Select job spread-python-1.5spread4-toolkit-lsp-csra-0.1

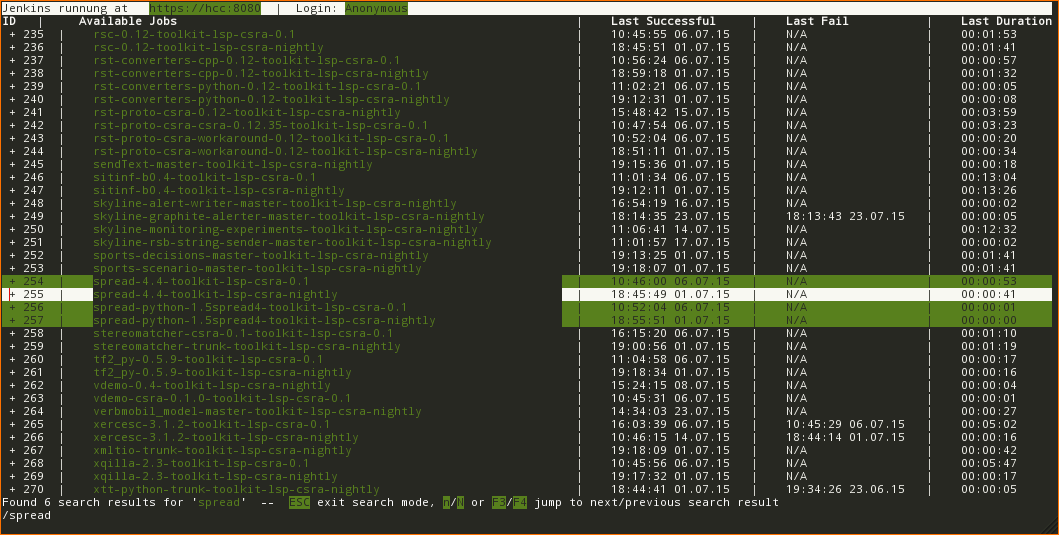250,308
